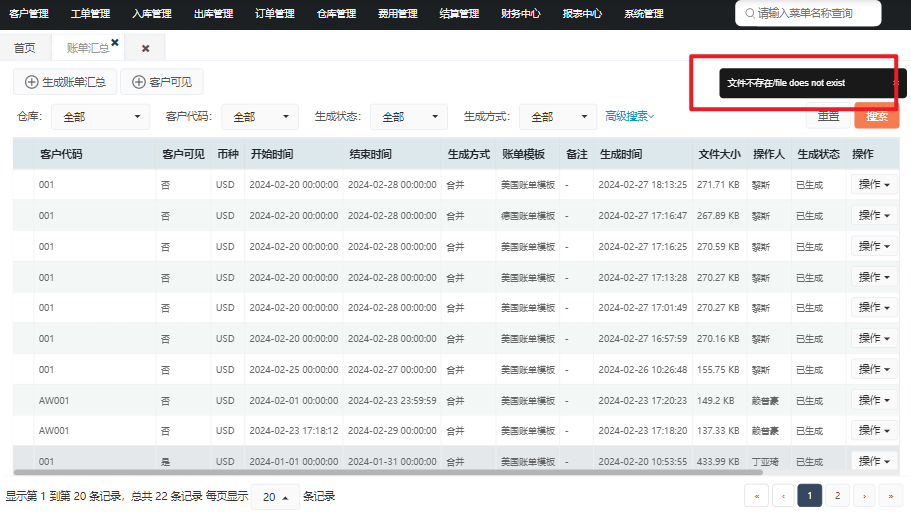Expand 高级搜索 options
Viewport: 911px width, 523px height.
coord(630,116)
